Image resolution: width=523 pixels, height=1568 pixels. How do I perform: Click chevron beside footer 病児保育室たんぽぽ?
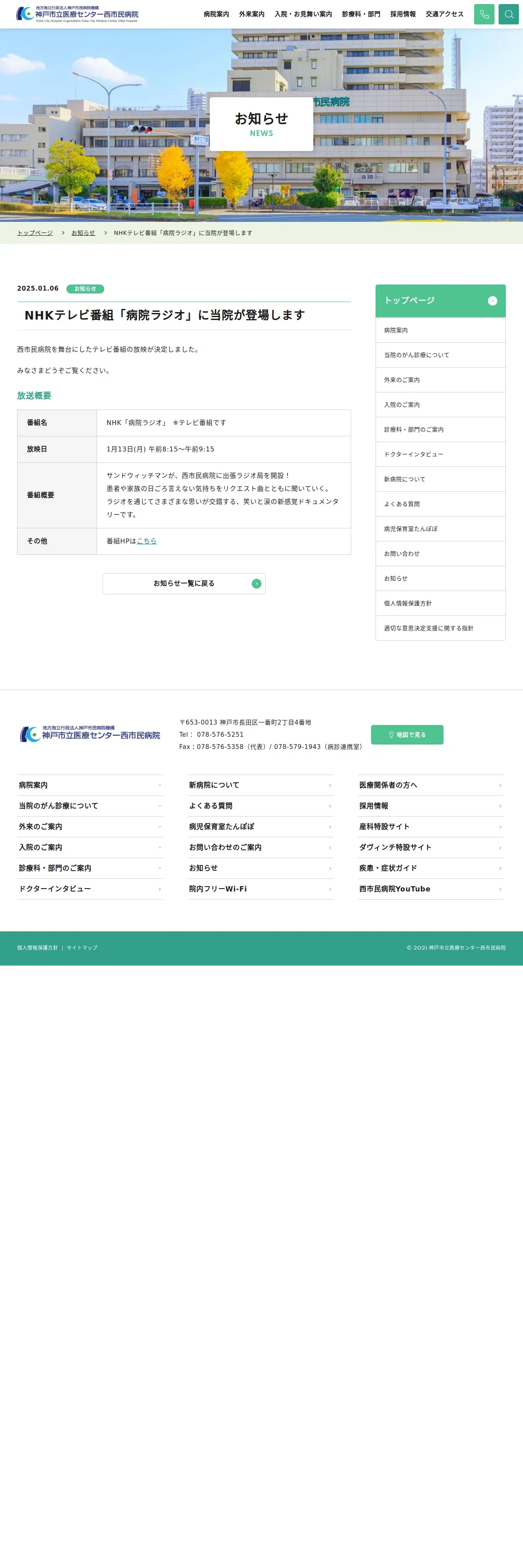pyautogui.click(x=330, y=827)
